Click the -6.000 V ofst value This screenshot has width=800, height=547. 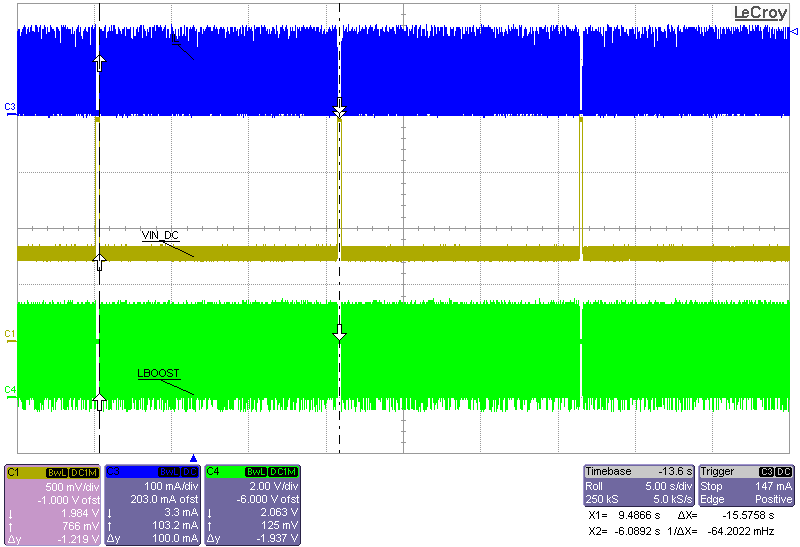[269, 499]
